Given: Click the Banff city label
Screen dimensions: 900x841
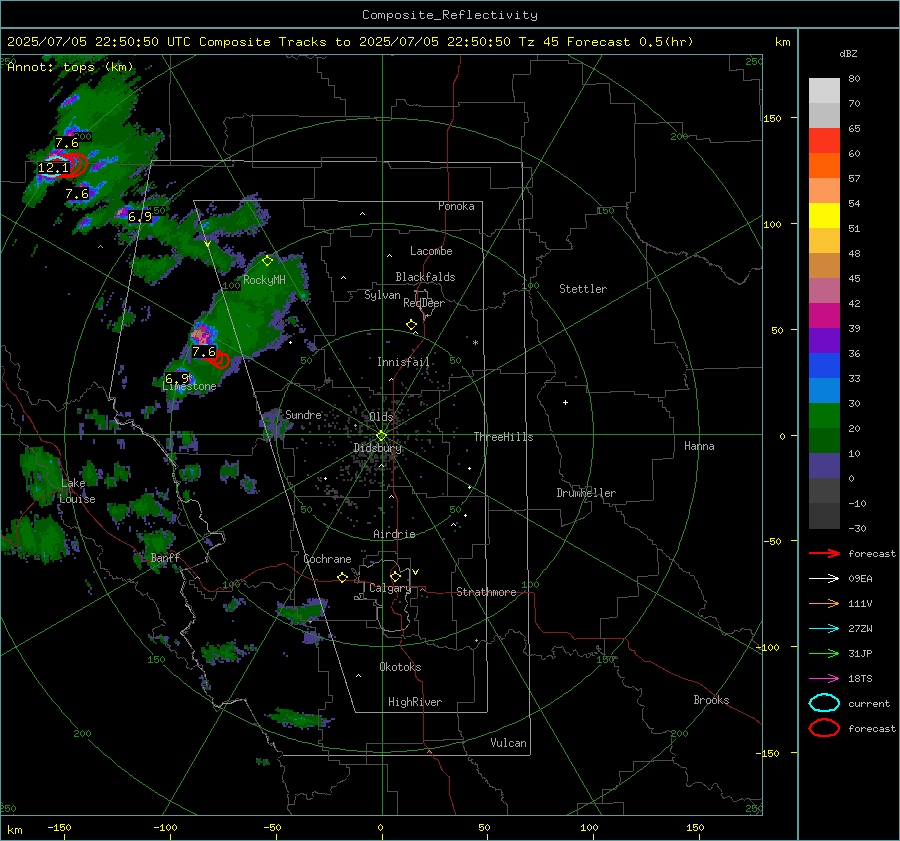Looking at the screenshot, I should 165,557.
